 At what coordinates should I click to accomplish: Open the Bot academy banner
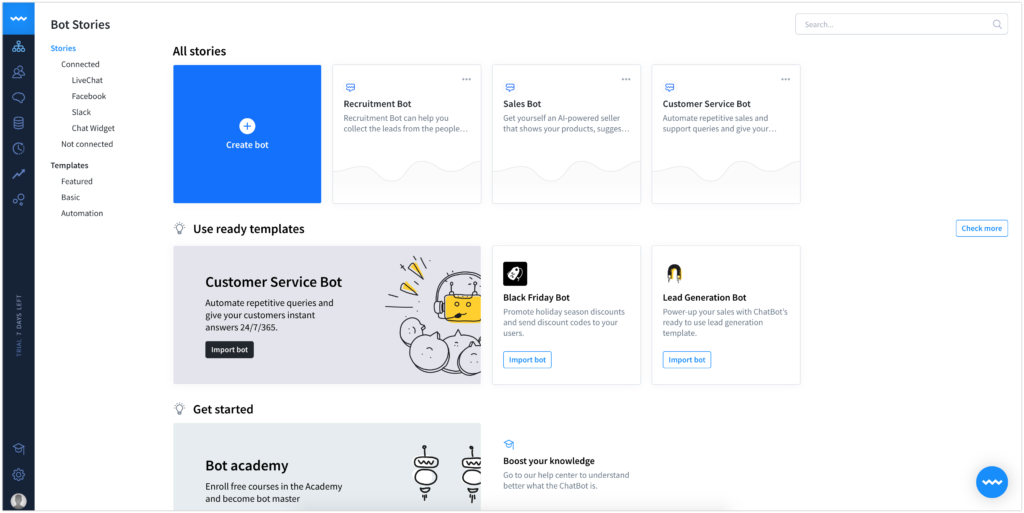tap(327, 467)
